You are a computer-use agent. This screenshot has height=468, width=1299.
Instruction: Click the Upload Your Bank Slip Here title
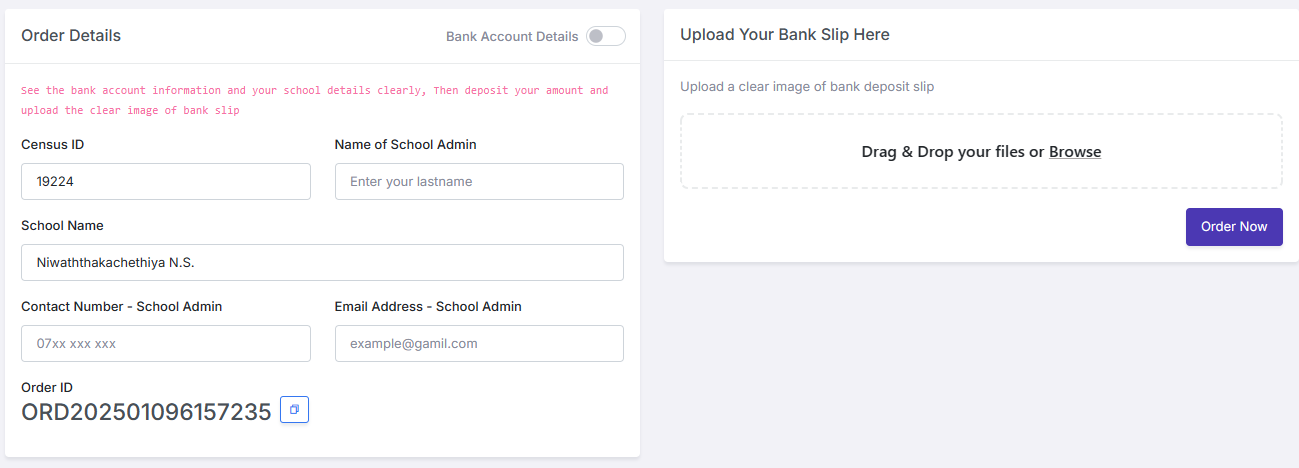click(784, 34)
